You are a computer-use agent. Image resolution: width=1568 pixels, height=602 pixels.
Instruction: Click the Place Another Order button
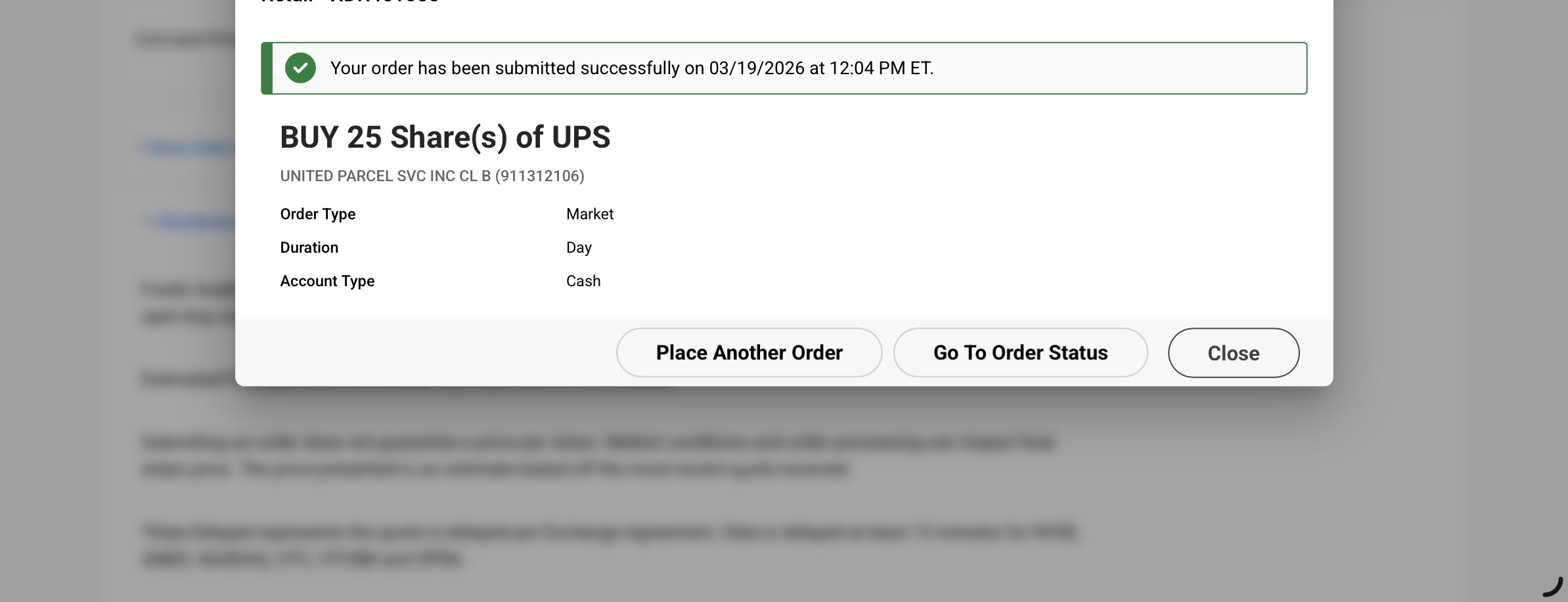[x=749, y=353]
